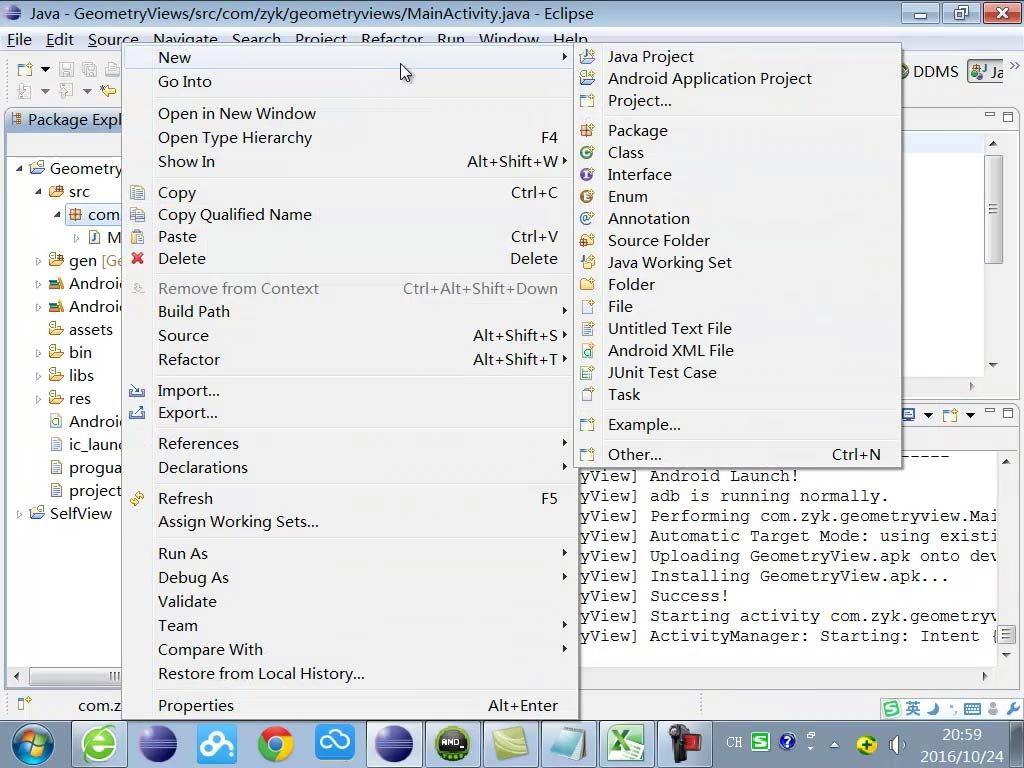Open the Windows Start button
Image resolution: width=1024 pixels, height=768 pixels.
click(x=33, y=744)
